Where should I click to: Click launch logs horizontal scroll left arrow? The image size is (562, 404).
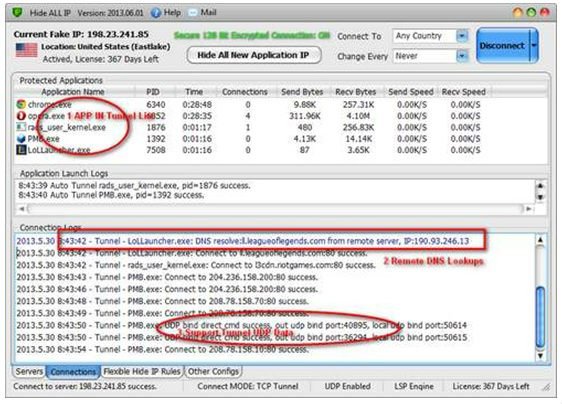click(x=22, y=209)
